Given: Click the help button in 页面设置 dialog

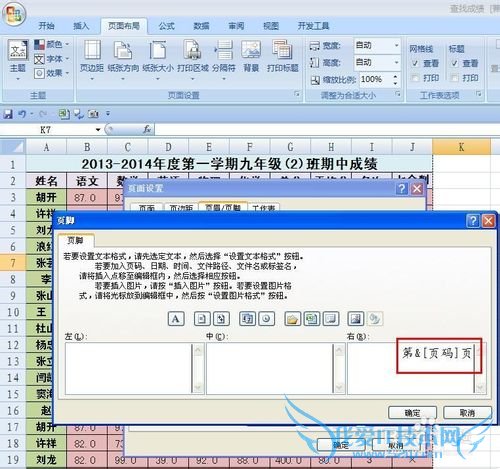Looking at the screenshot, I should click(x=402, y=189).
